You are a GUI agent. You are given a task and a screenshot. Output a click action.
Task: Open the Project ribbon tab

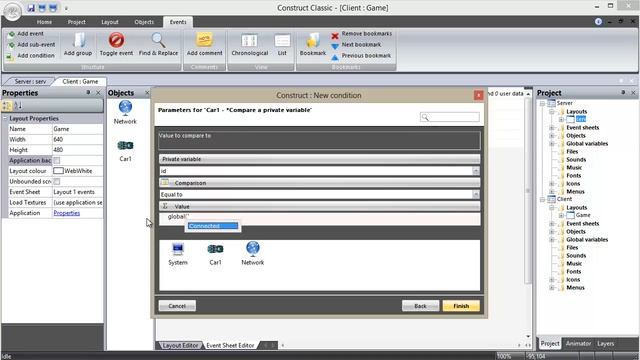[77, 22]
